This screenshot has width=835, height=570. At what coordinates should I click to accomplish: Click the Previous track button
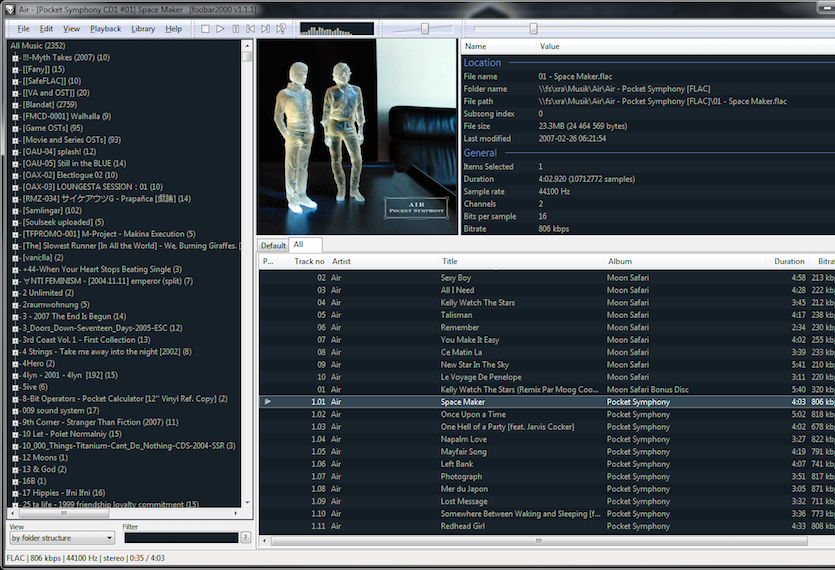250,29
